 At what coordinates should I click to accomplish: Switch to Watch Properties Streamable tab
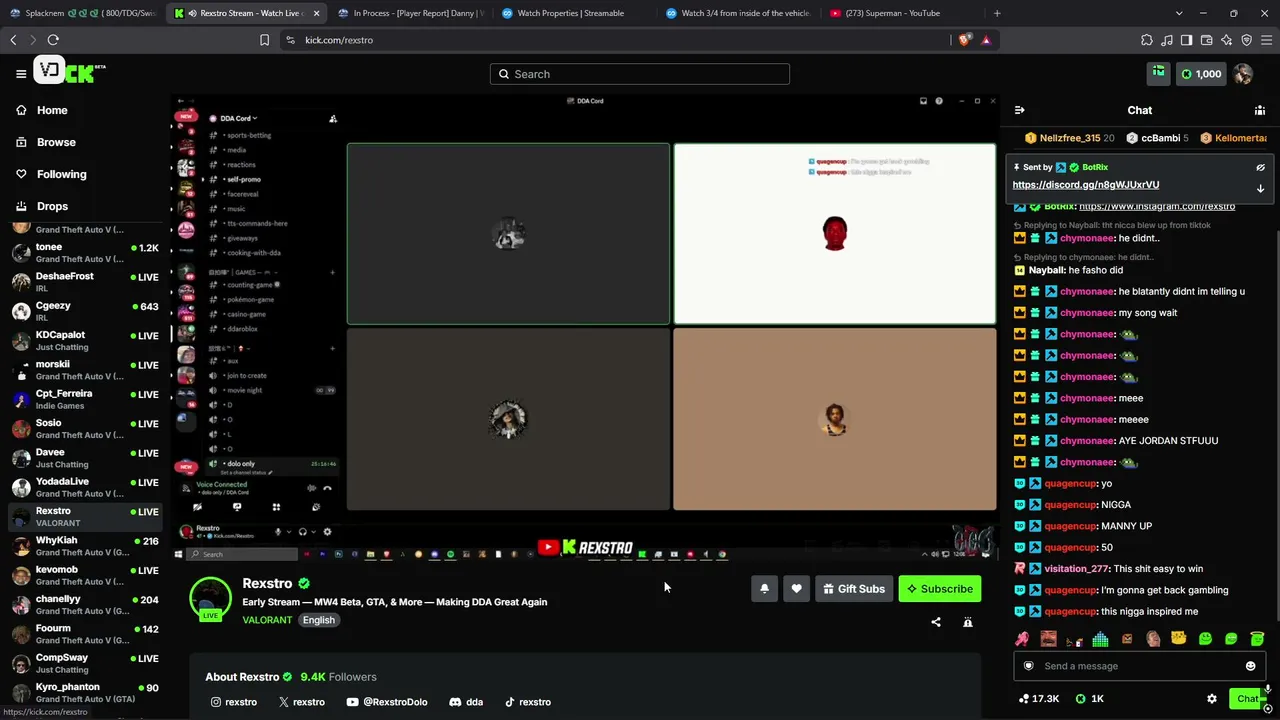[574, 13]
